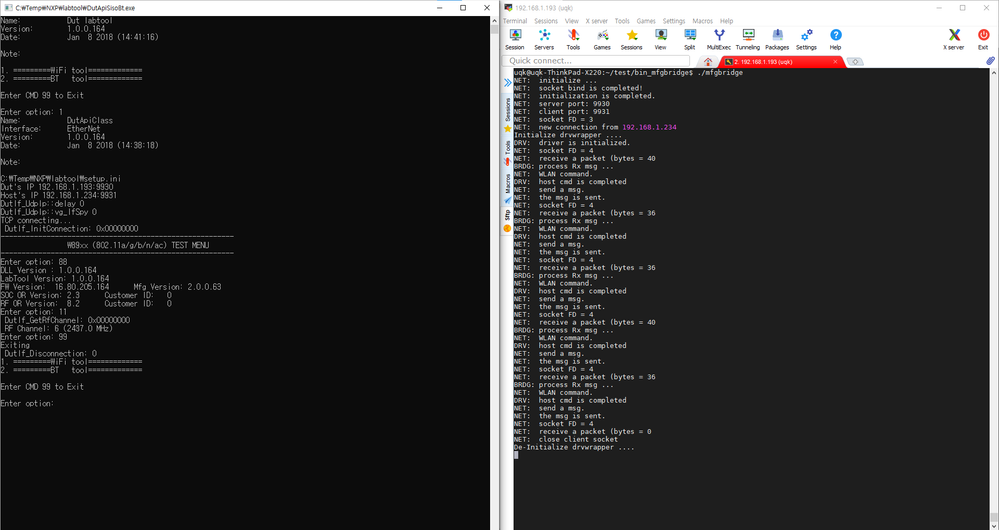Click the './mfgbridge' command prompt line
Image resolution: width=999 pixels, height=530 pixels.
[628, 73]
